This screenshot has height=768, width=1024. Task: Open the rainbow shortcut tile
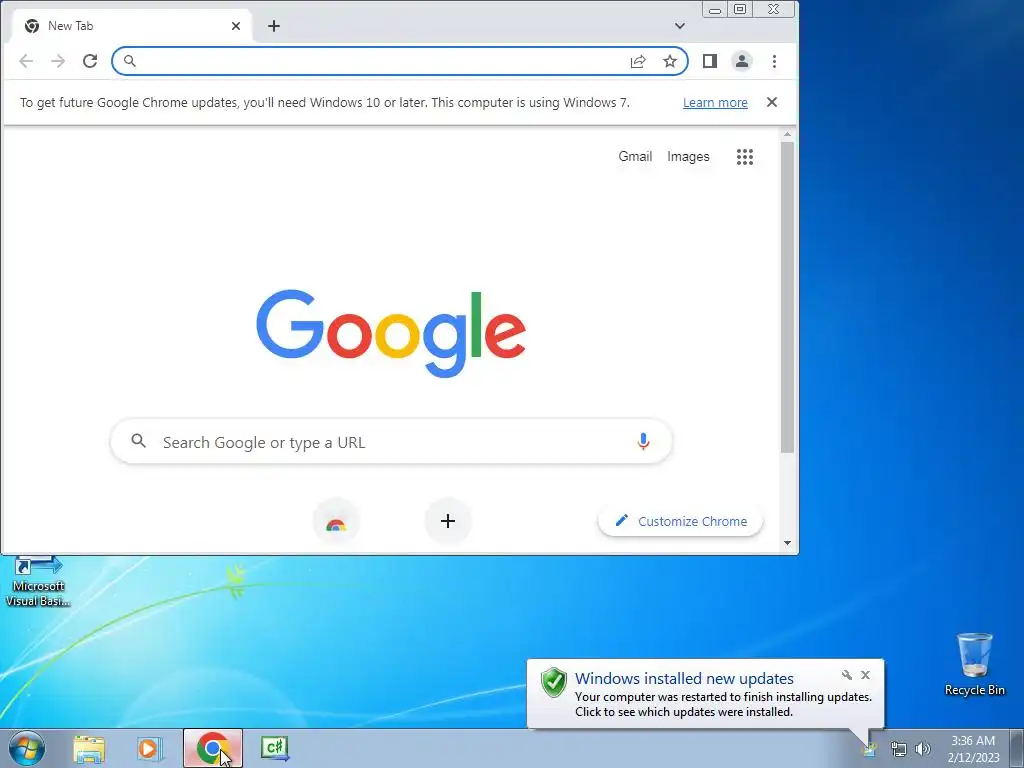(x=336, y=521)
